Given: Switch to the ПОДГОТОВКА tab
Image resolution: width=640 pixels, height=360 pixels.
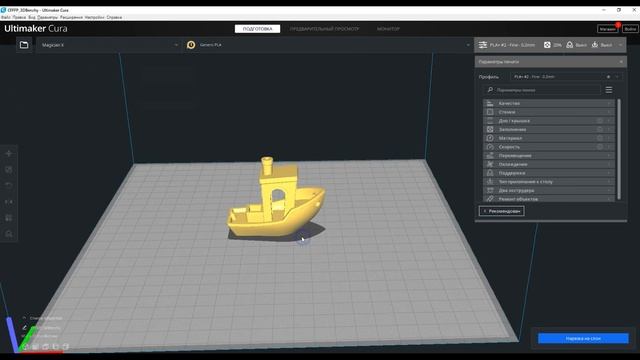Looking at the screenshot, I should pos(257,29).
